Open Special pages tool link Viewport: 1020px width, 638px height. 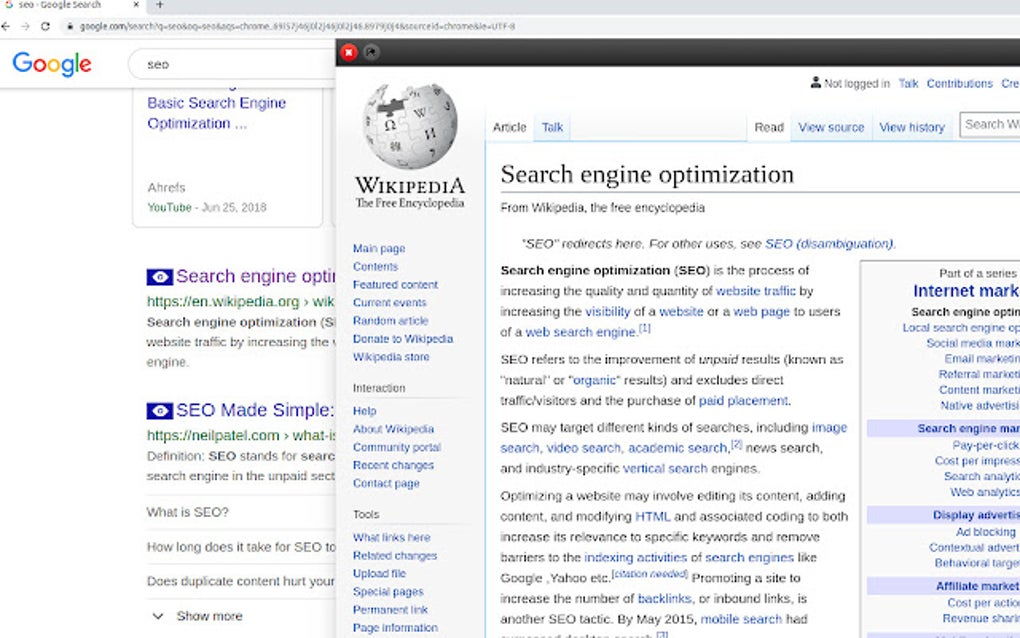pyautogui.click(x=388, y=592)
